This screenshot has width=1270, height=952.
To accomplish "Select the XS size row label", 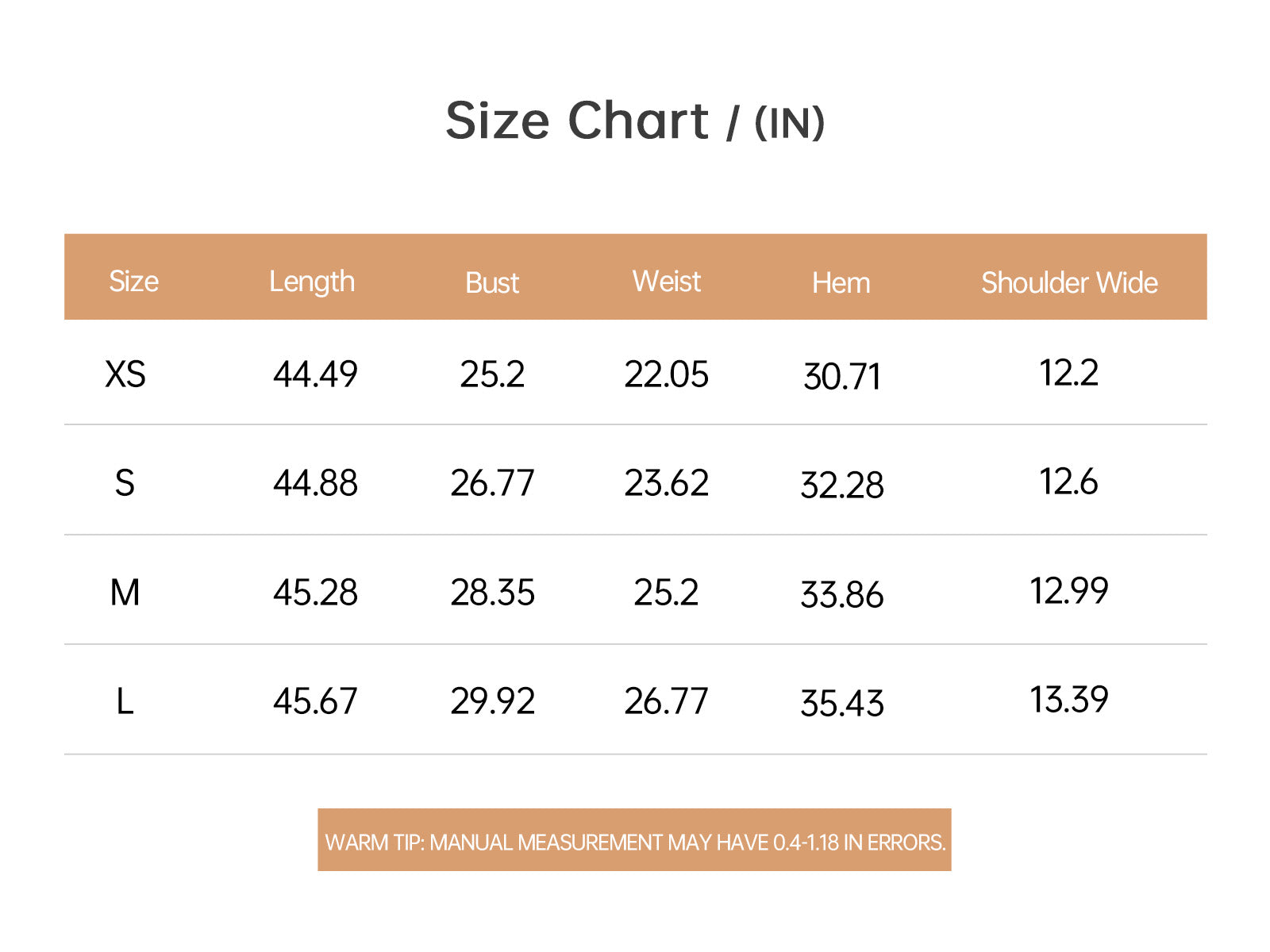I will (125, 374).
